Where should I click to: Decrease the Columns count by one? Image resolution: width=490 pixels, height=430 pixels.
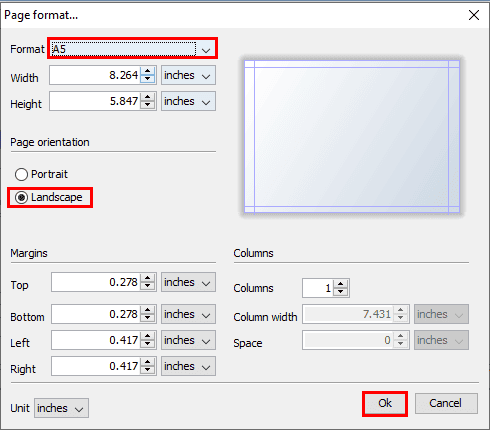tap(341, 292)
